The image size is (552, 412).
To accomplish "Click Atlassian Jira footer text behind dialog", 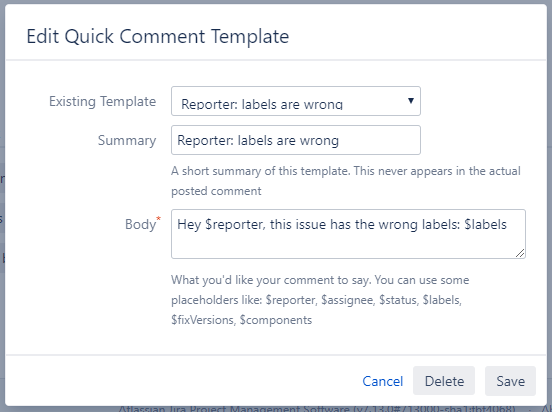I will [x=317, y=409].
